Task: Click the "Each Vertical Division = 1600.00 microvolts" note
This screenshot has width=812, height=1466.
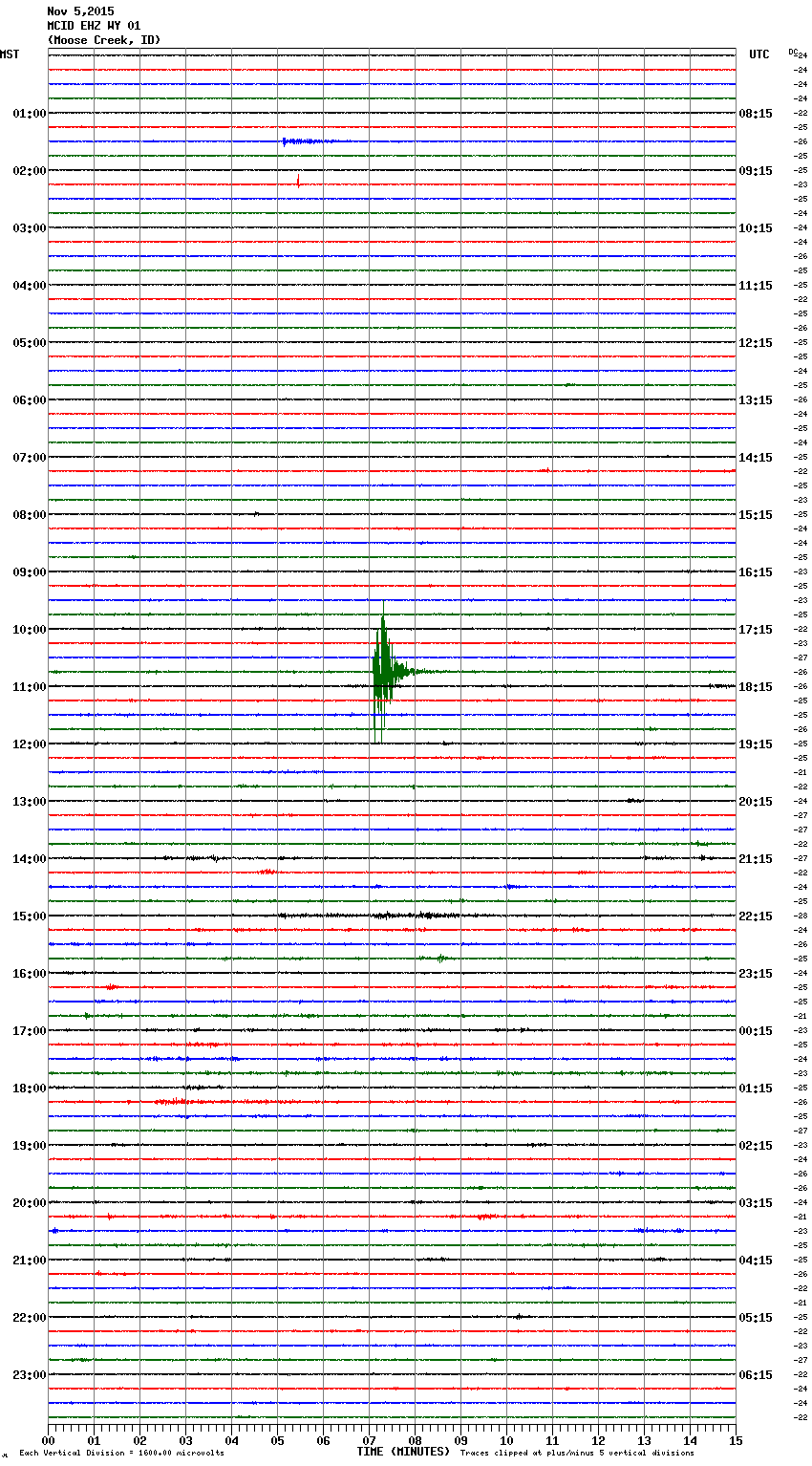Action: (x=121, y=1453)
